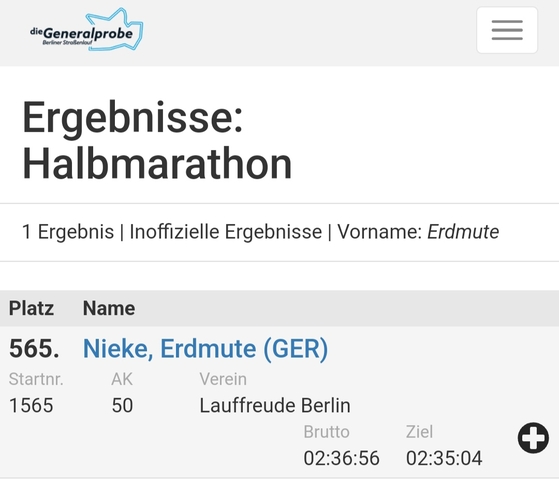
Task: Select the rank 565. entry
Action: pyautogui.click(x=34, y=348)
